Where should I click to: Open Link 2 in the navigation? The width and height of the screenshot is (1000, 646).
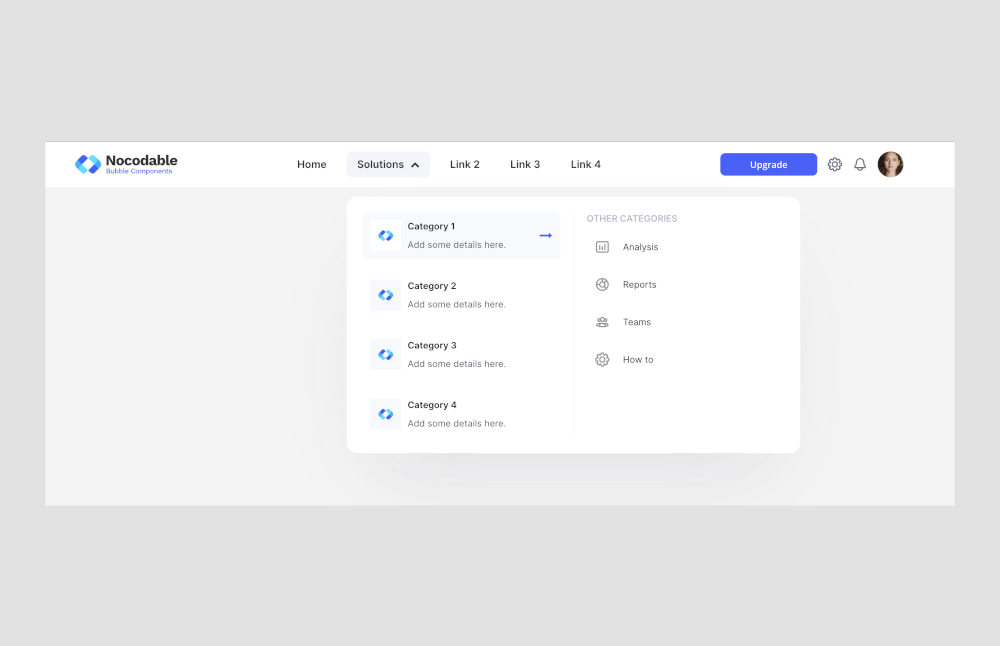tap(464, 164)
